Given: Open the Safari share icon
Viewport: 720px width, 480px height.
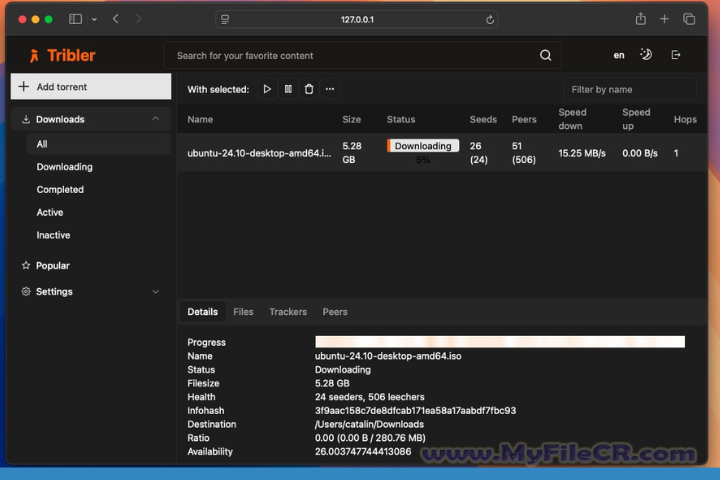Looking at the screenshot, I should [x=641, y=19].
